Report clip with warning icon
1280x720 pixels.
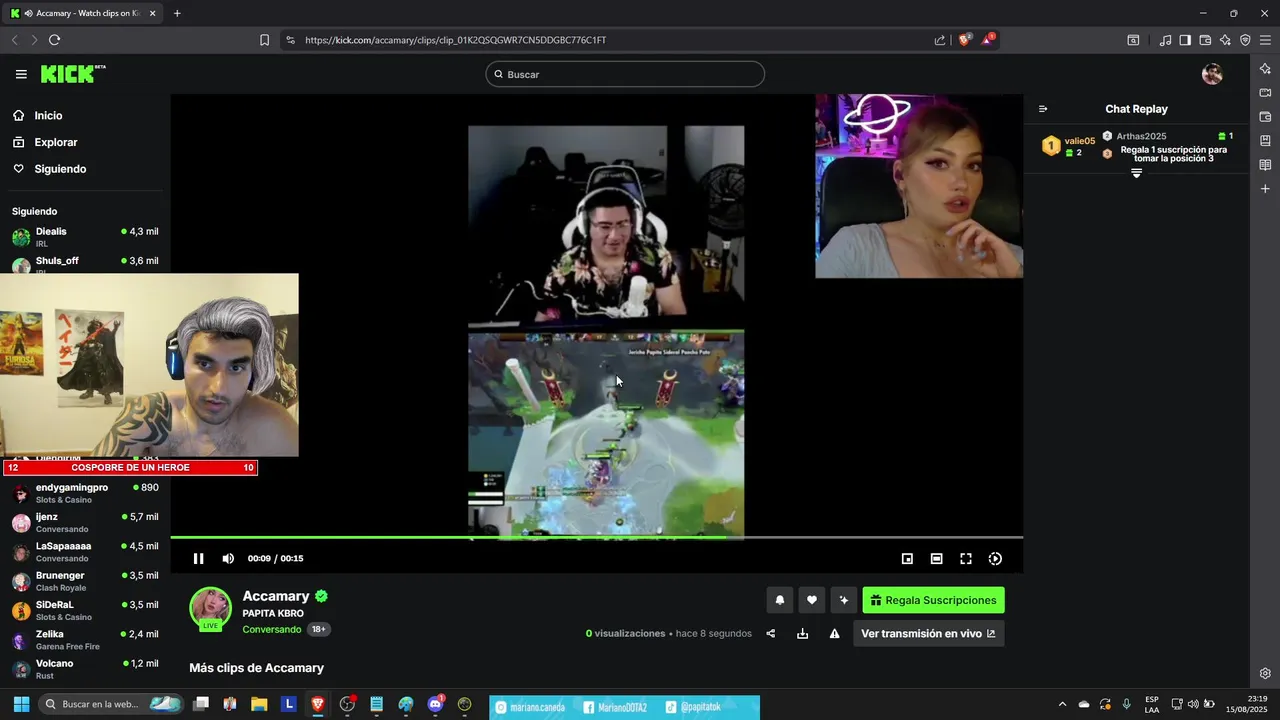point(834,633)
